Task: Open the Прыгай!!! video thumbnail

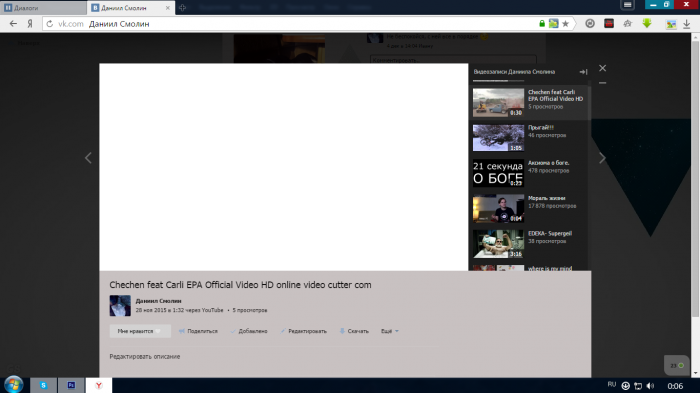Action: (498, 138)
